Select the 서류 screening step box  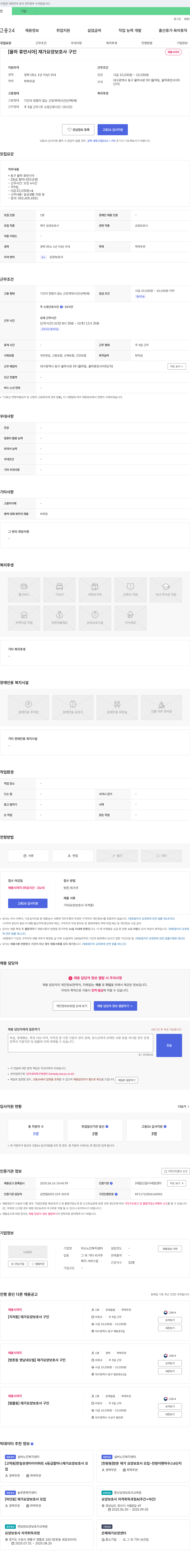[28, 856]
